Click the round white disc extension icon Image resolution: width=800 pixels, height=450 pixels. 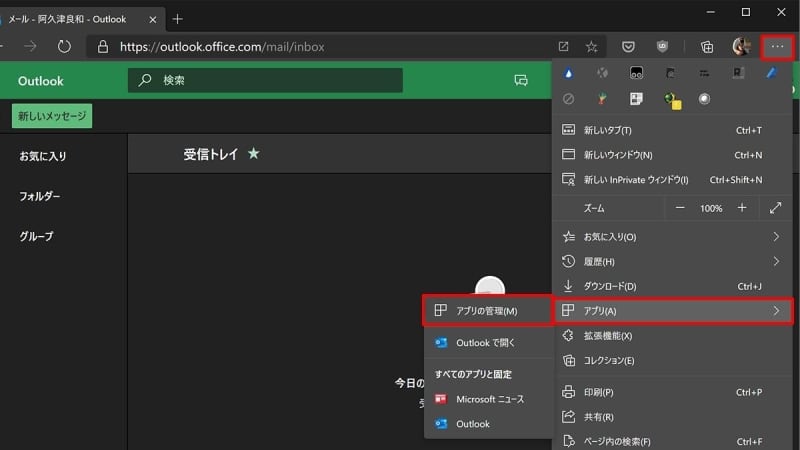[x=704, y=98]
